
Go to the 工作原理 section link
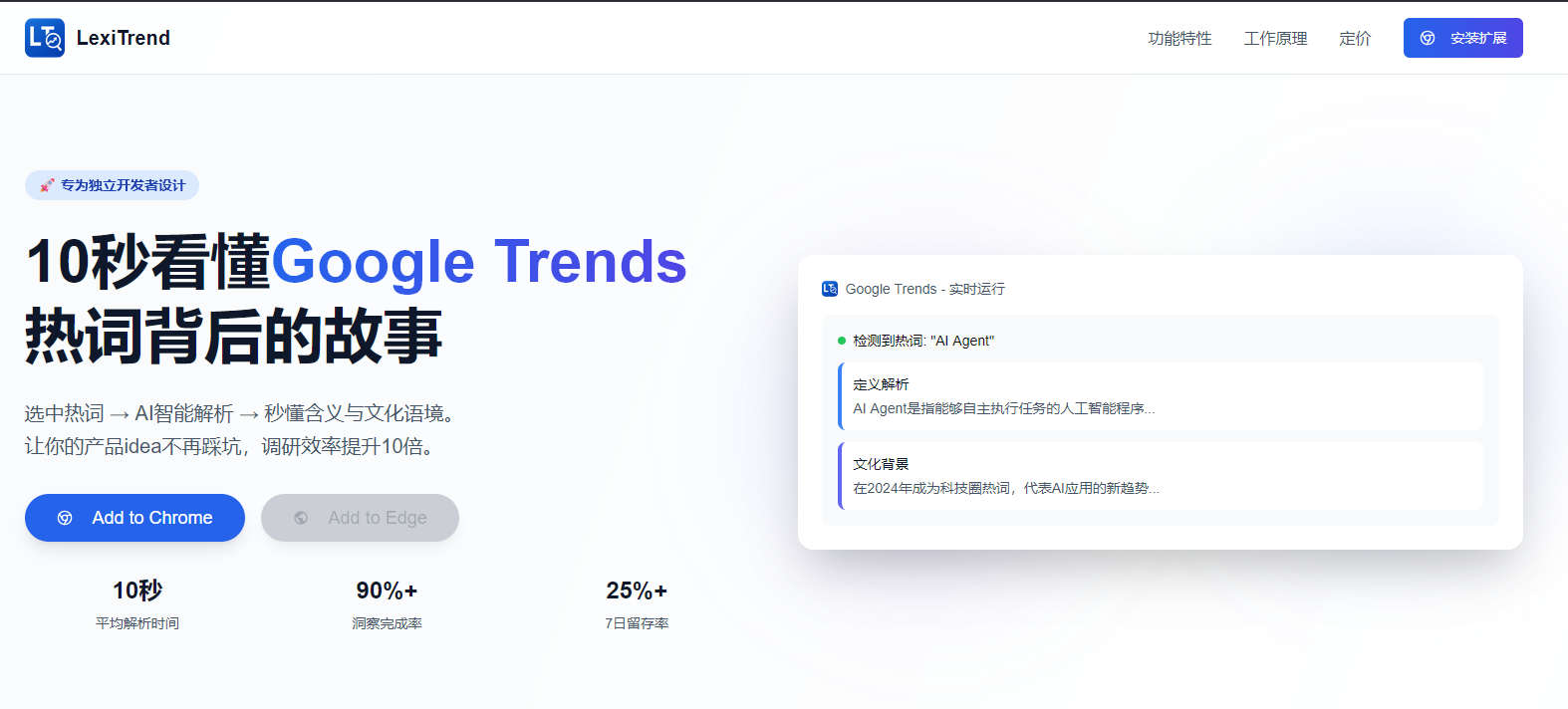(1275, 38)
